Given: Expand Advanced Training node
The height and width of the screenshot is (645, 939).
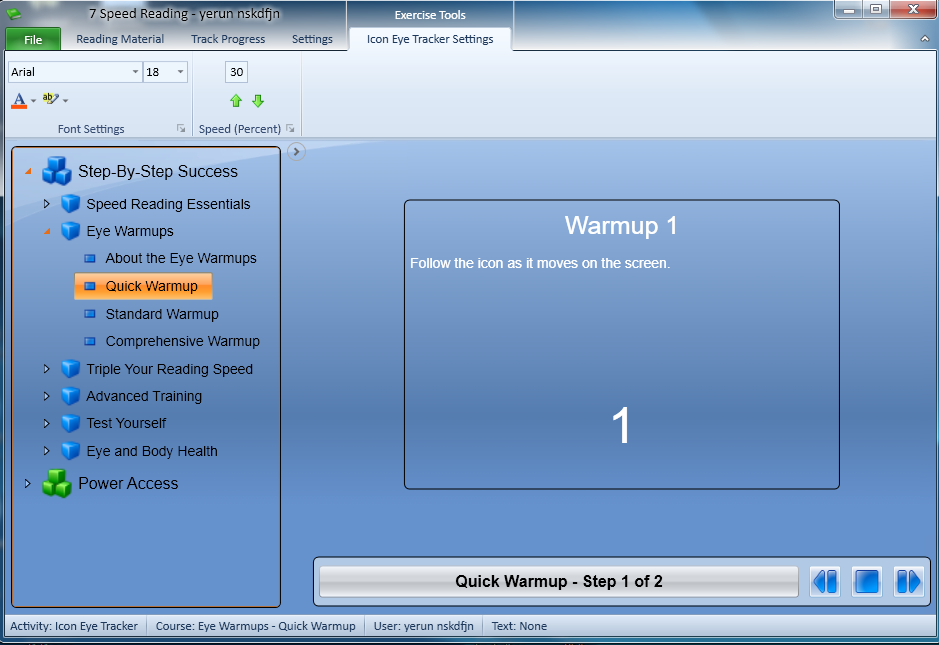Looking at the screenshot, I should (47, 396).
